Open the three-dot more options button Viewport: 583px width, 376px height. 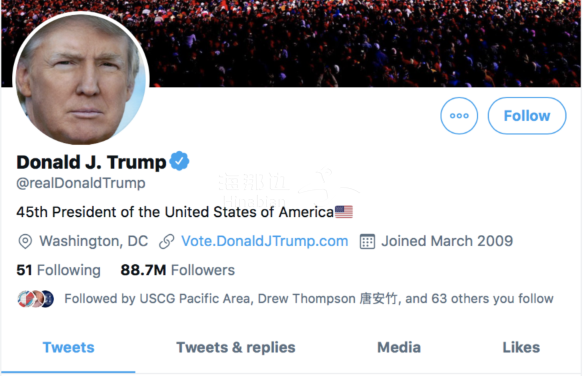459,116
